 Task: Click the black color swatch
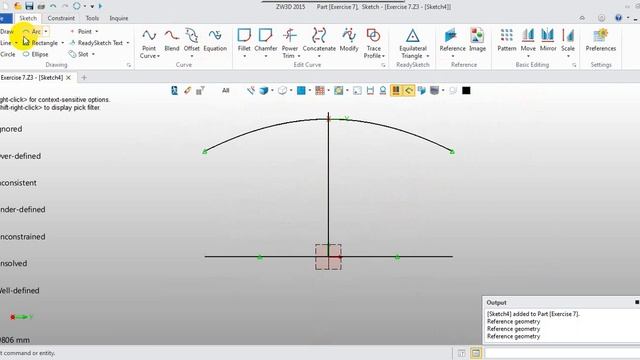(466, 91)
